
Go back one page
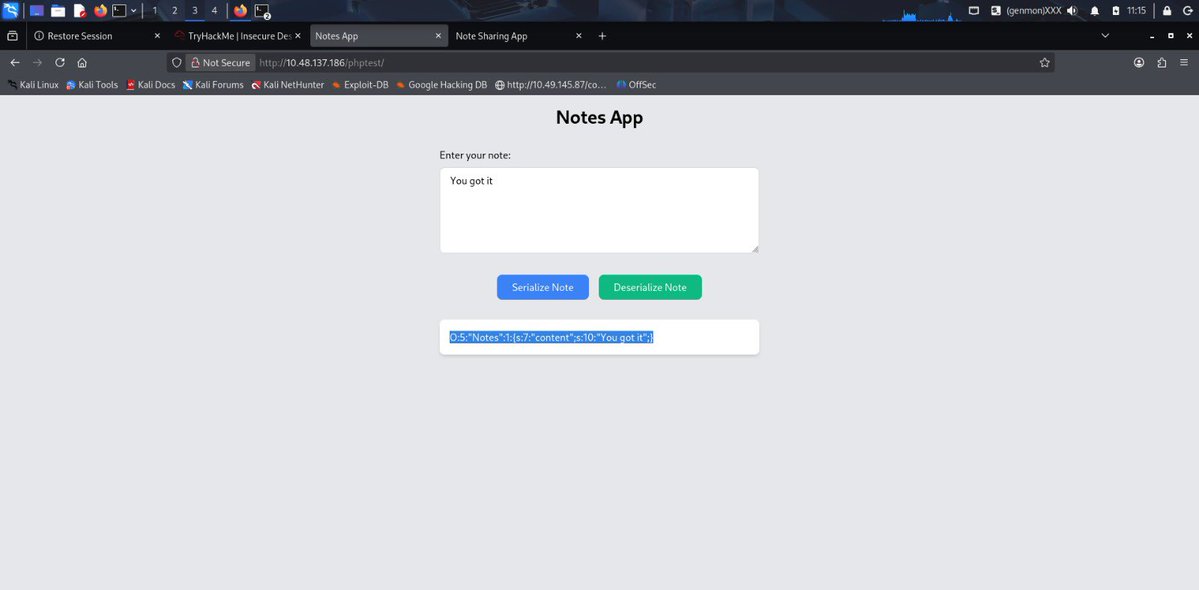tap(15, 63)
